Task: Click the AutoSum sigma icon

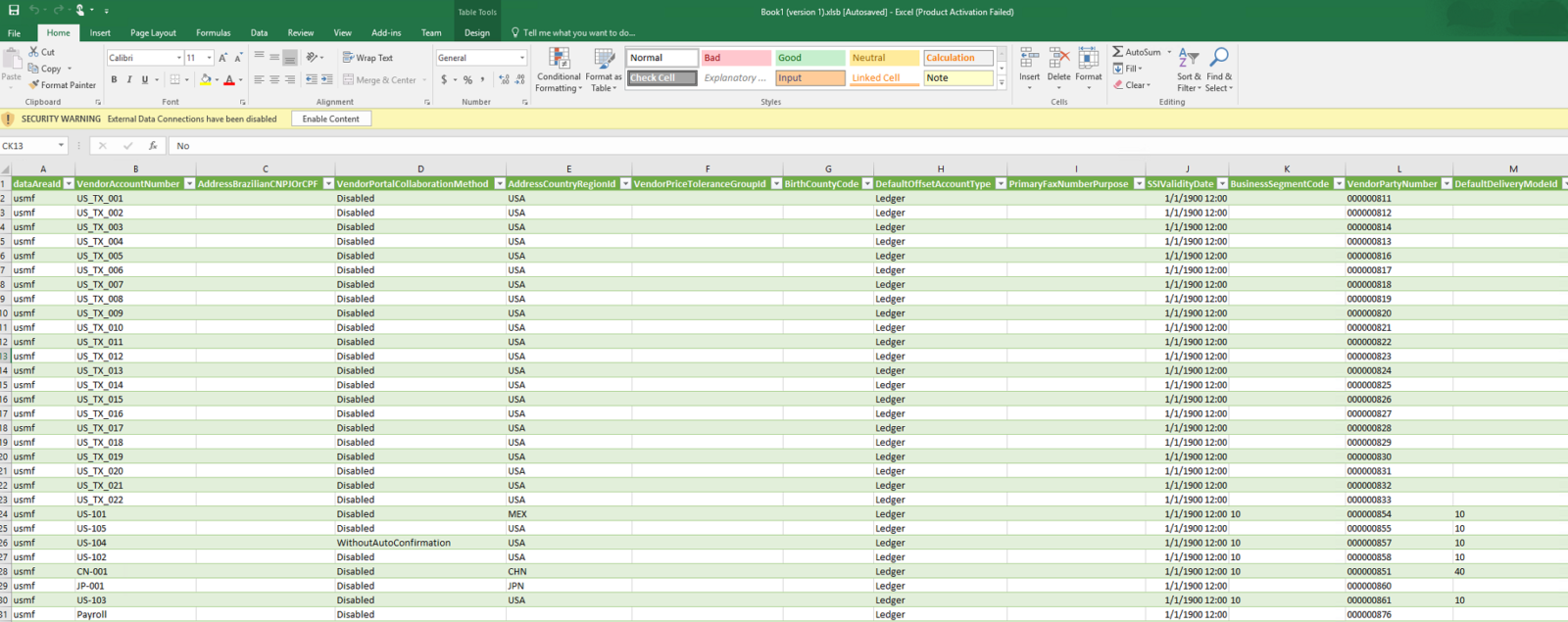Action: pyautogui.click(x=1118, y=52)
